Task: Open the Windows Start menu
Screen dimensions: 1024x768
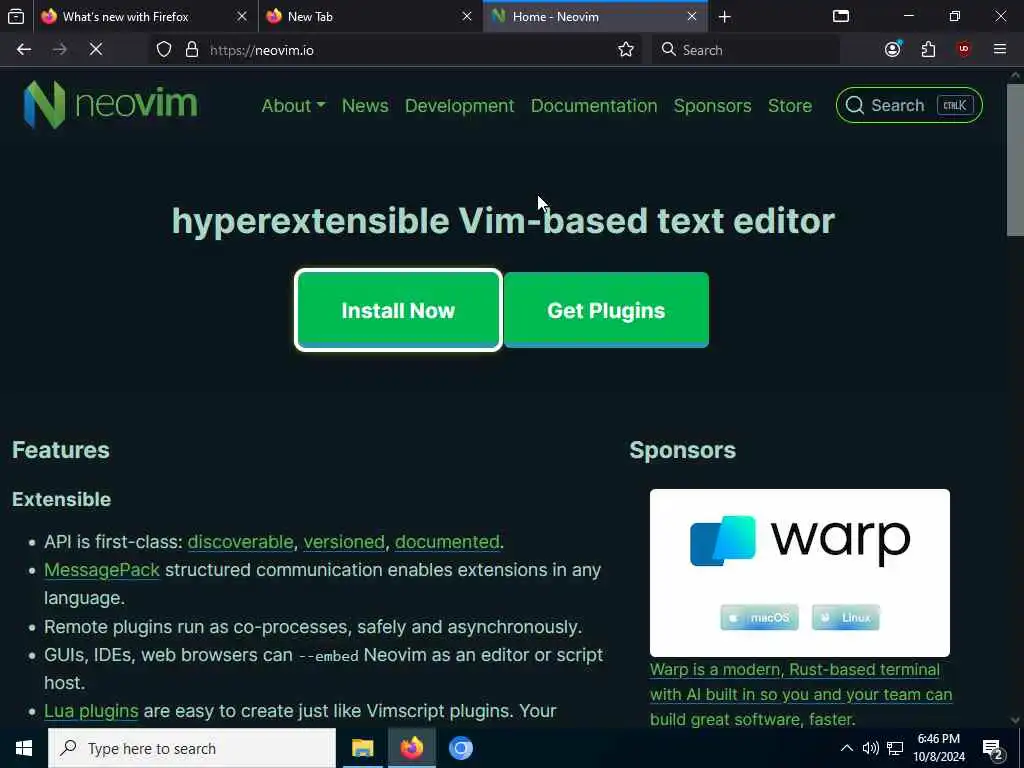Action: 24,748
